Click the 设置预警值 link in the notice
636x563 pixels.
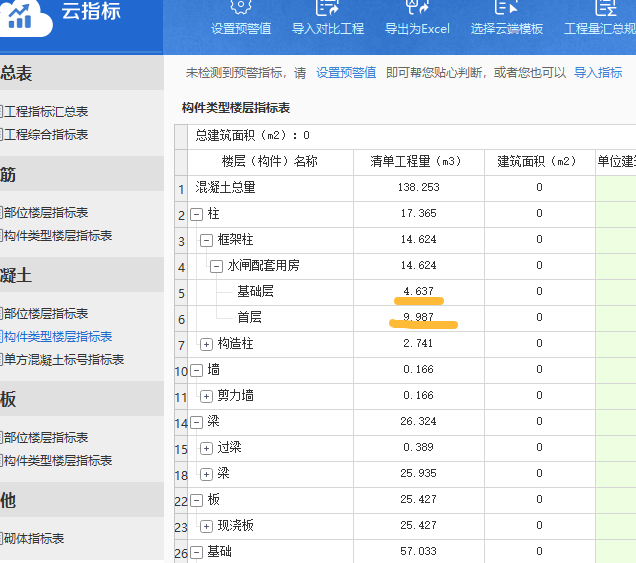[346, 73]
